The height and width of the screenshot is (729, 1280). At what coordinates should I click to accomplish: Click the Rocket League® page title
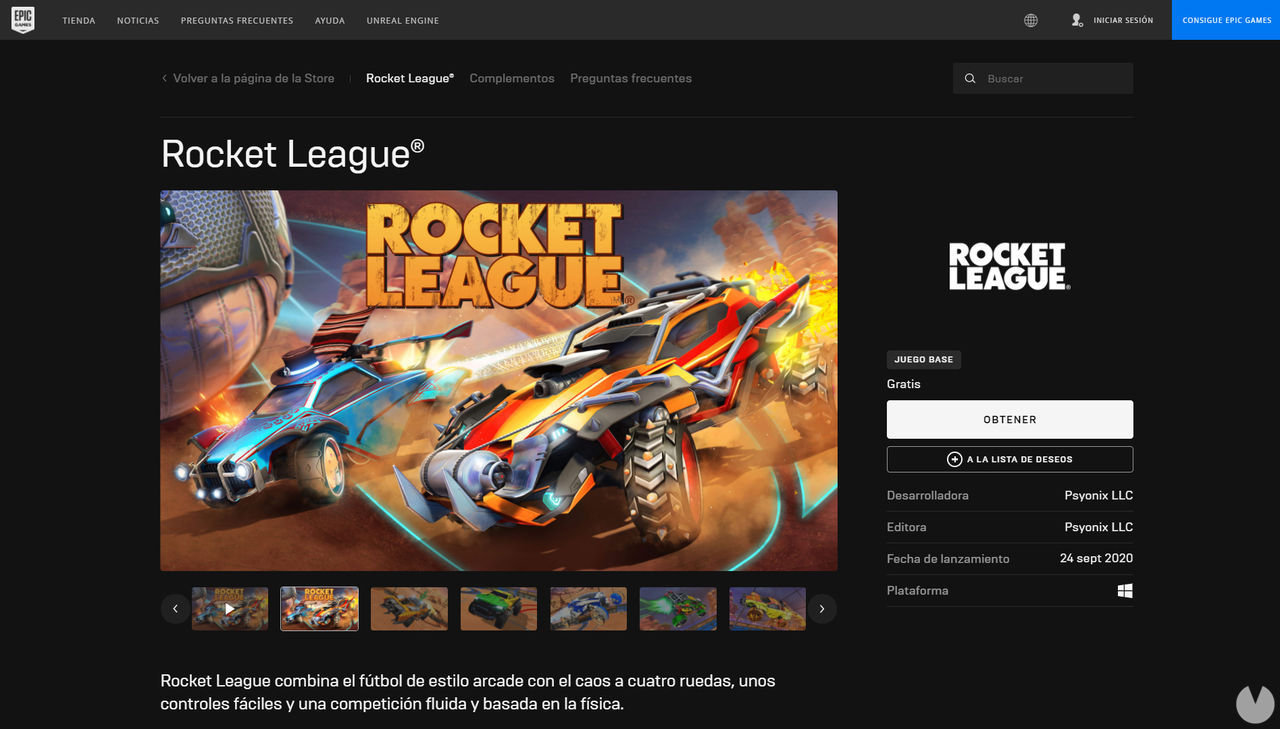point(293,154)
